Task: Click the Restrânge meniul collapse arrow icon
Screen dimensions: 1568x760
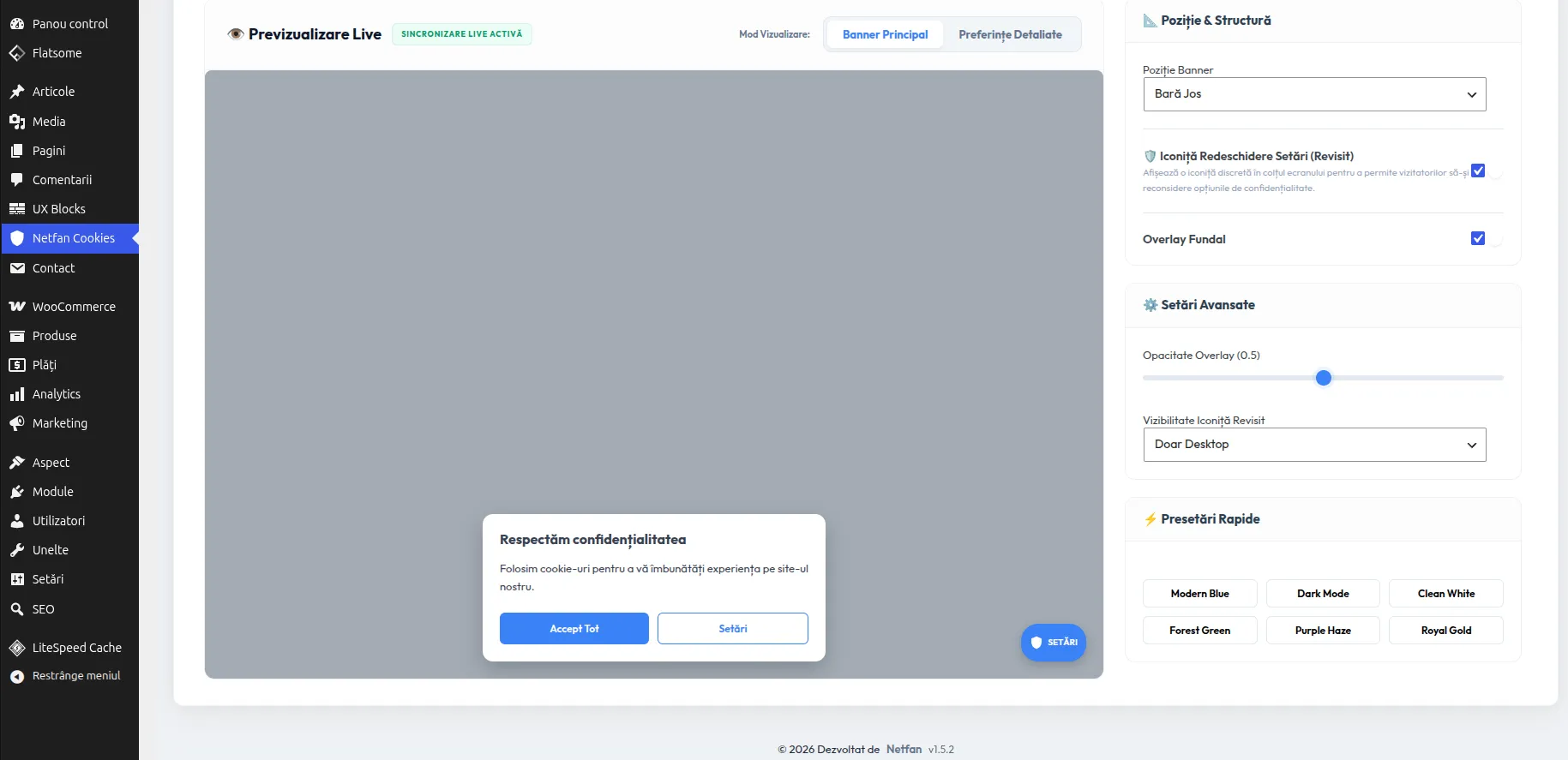Action: tap(17, 676)
